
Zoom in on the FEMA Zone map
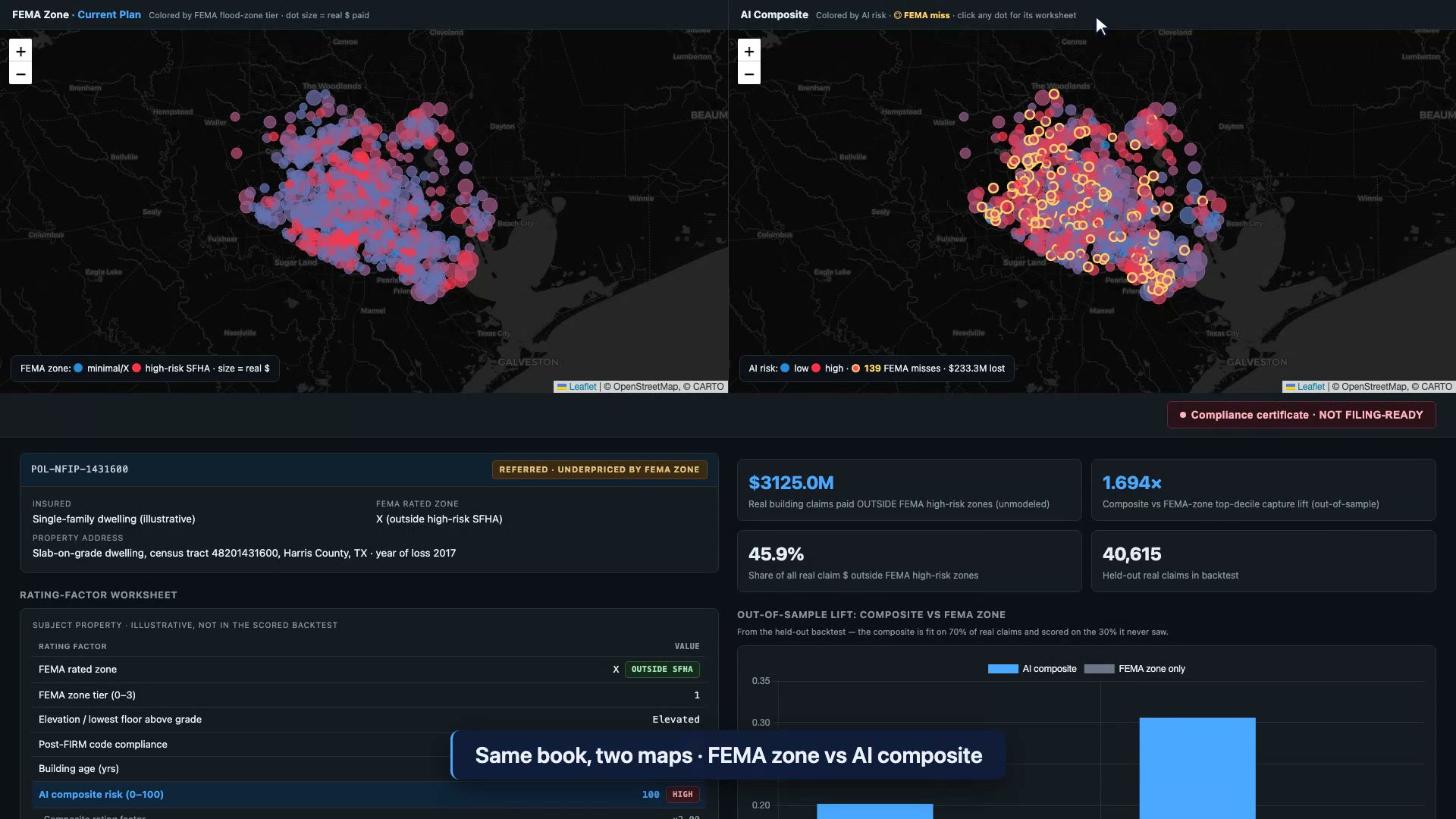coord(20,51)
